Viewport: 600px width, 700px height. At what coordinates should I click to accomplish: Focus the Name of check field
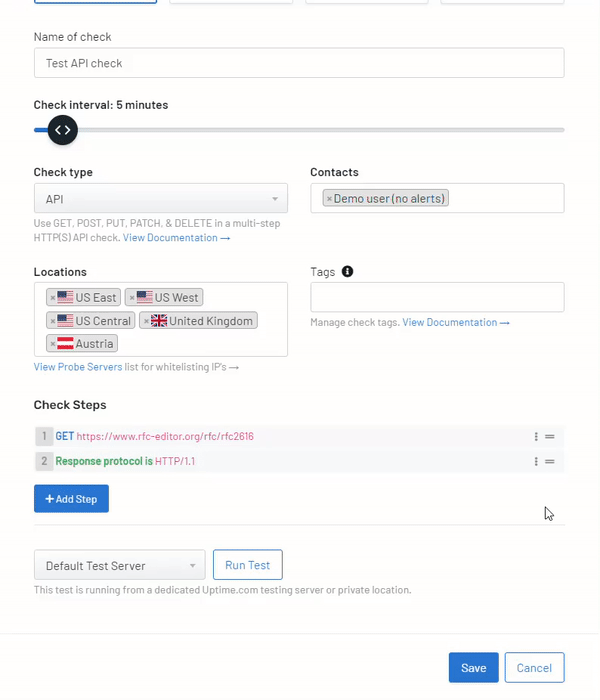pos(299,63)
